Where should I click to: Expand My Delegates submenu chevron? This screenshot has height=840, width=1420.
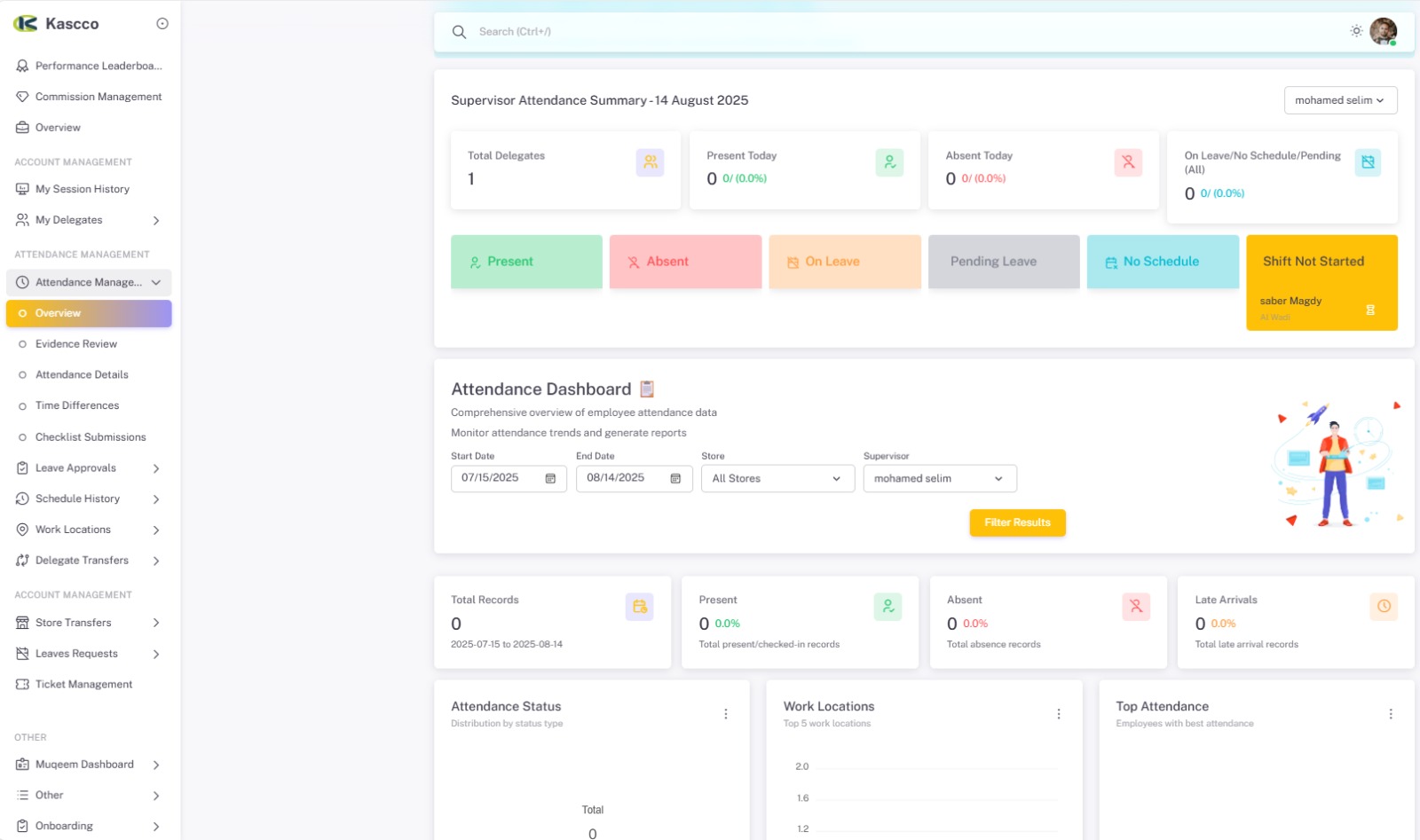156,220
